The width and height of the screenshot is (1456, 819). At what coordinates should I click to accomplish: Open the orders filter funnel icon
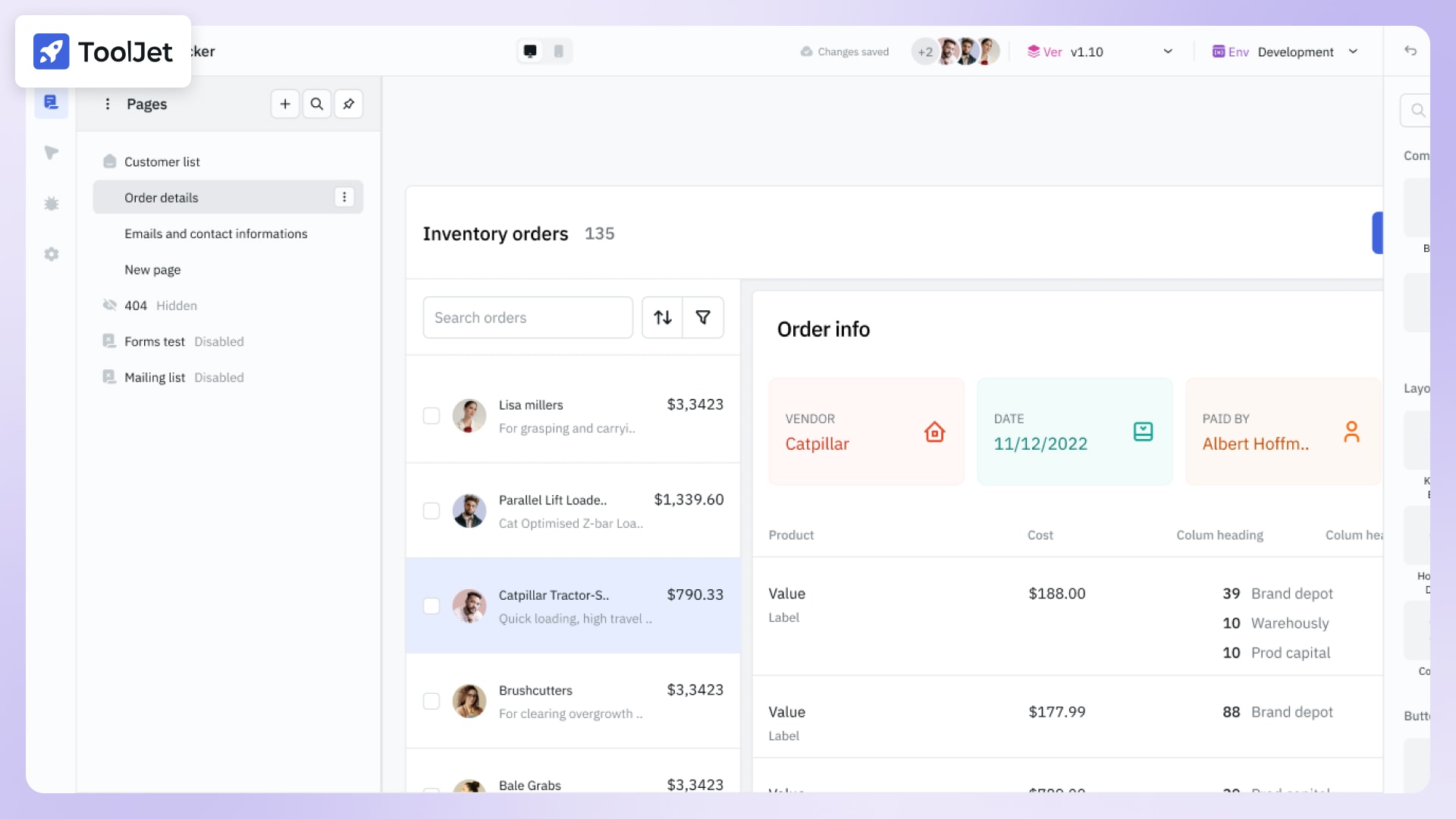[x=703, y=317]
